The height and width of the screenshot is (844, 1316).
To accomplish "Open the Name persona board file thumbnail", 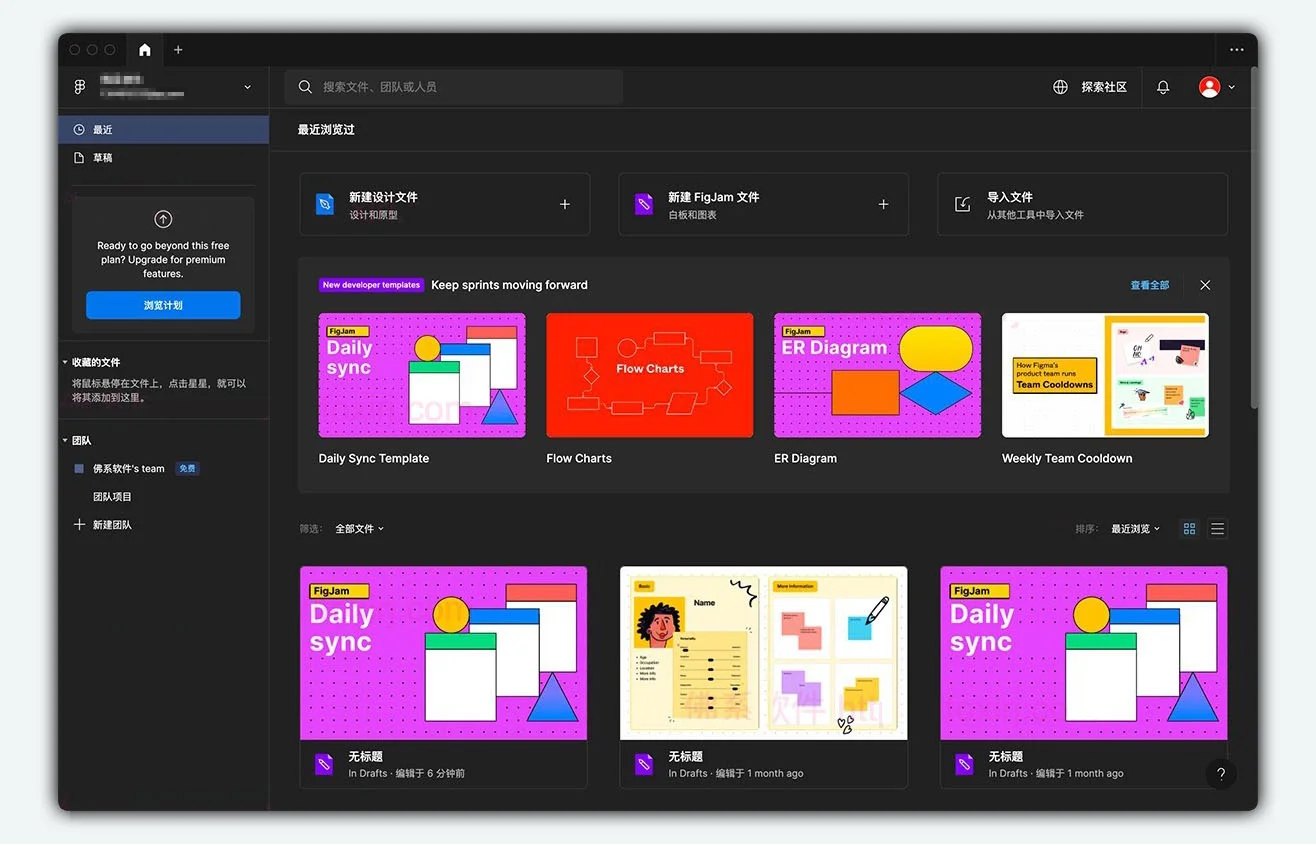I will [764, 653].
